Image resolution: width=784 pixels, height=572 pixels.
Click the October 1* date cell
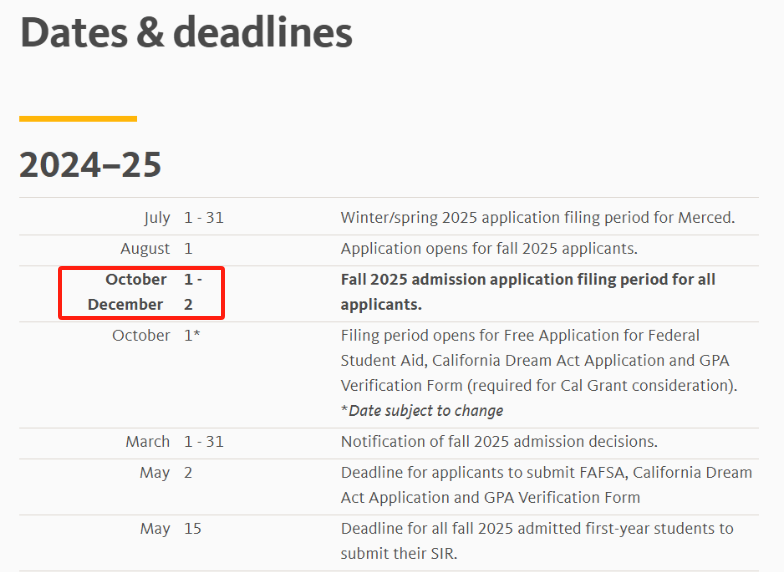coord(156,336)
